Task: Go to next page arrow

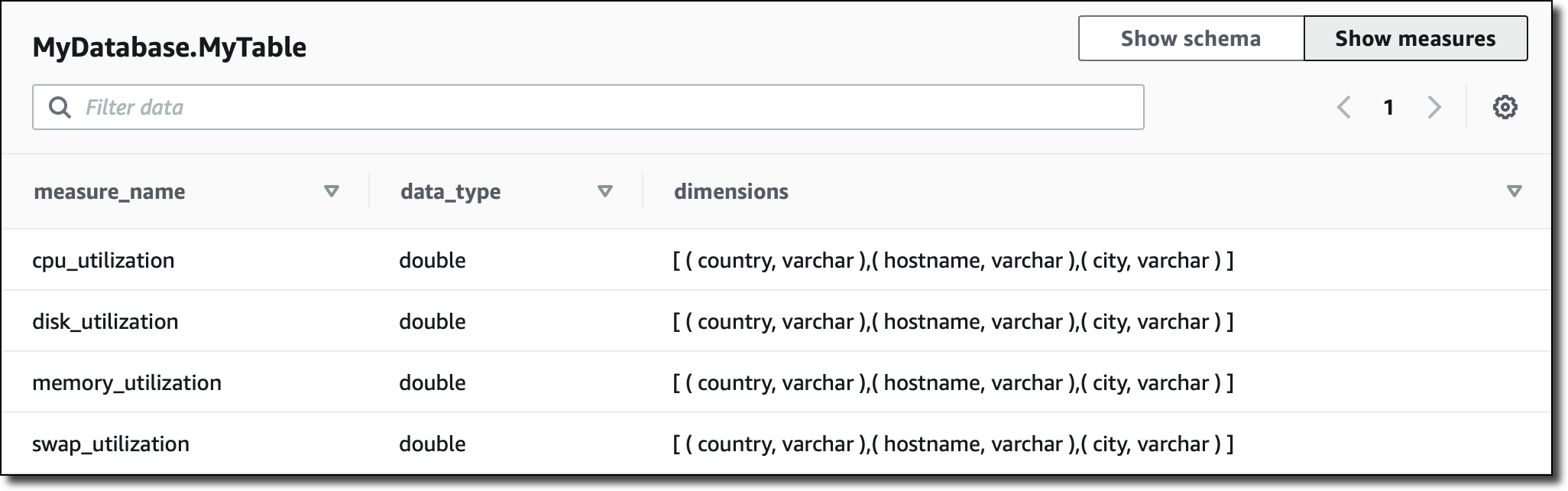Action: coord(1434,107)
